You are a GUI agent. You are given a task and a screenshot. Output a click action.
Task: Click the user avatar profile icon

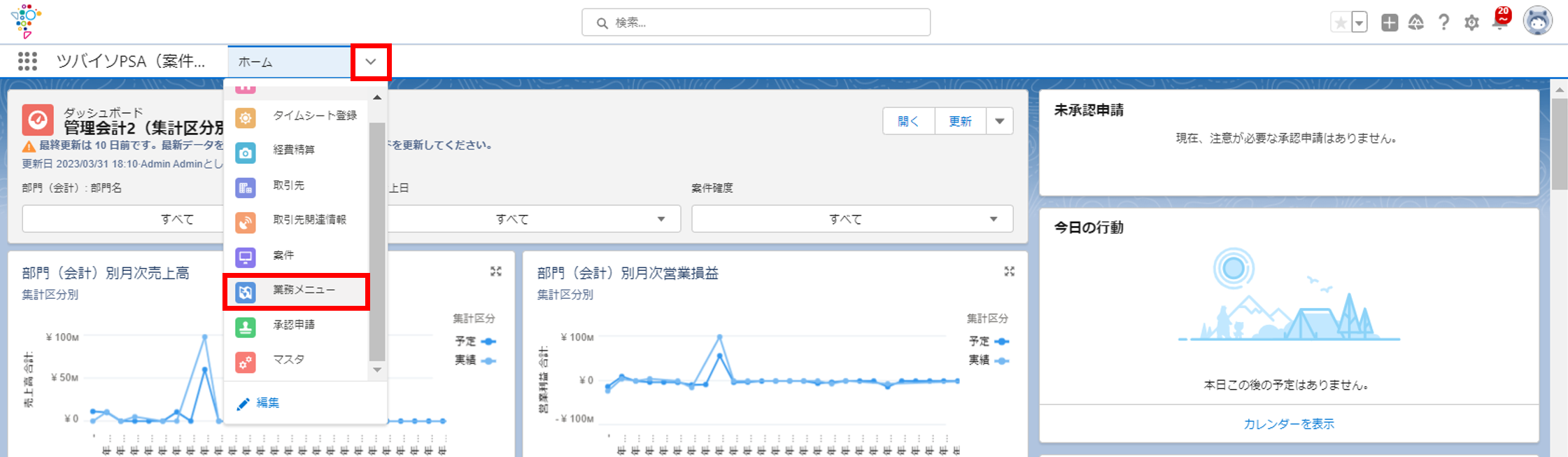click(x=1537, y=22)
